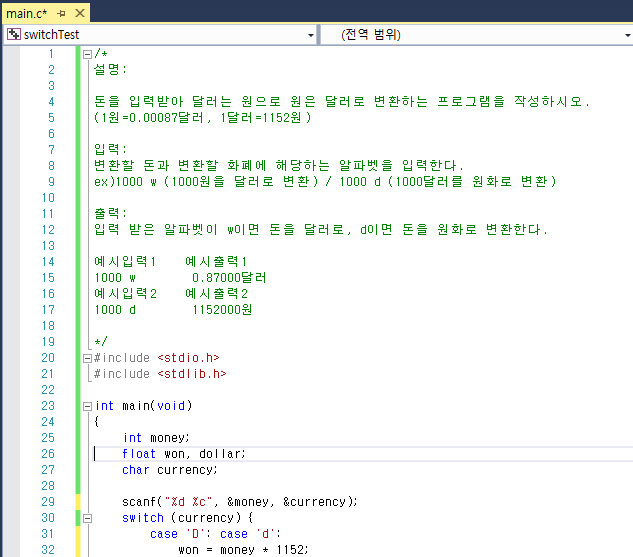Viewport: 633px width, 557px height.
Task: Click line number 15 in the gutter
Action: (49, 277)
